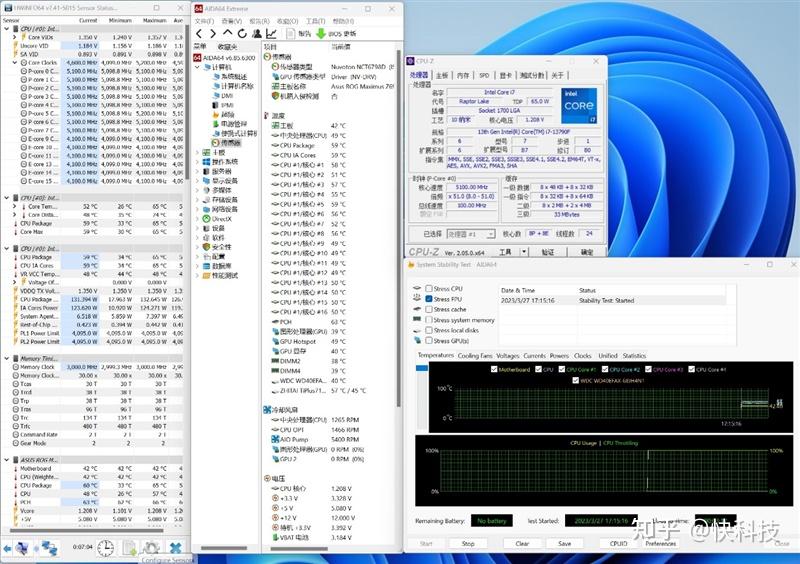Switch to Clocks tab in stability test
Viewport: 800px width, 564px height.
(582, 356)
